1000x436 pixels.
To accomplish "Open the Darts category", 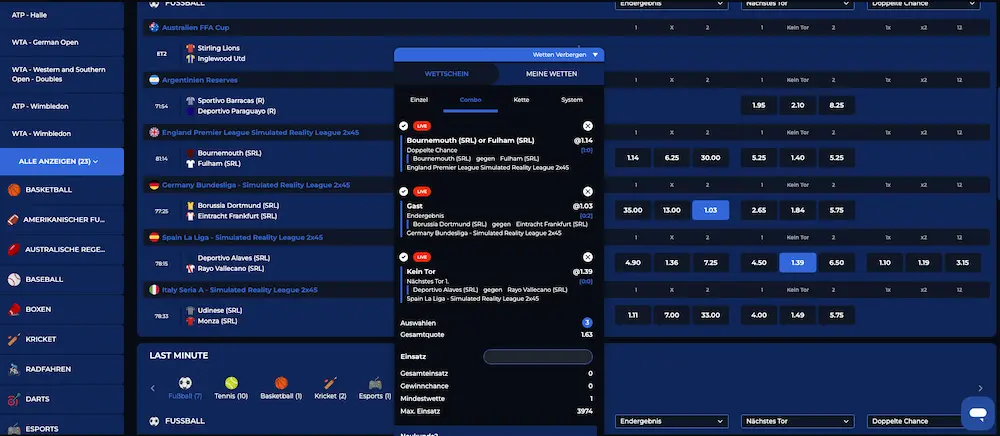I will (x=62, y=399).
